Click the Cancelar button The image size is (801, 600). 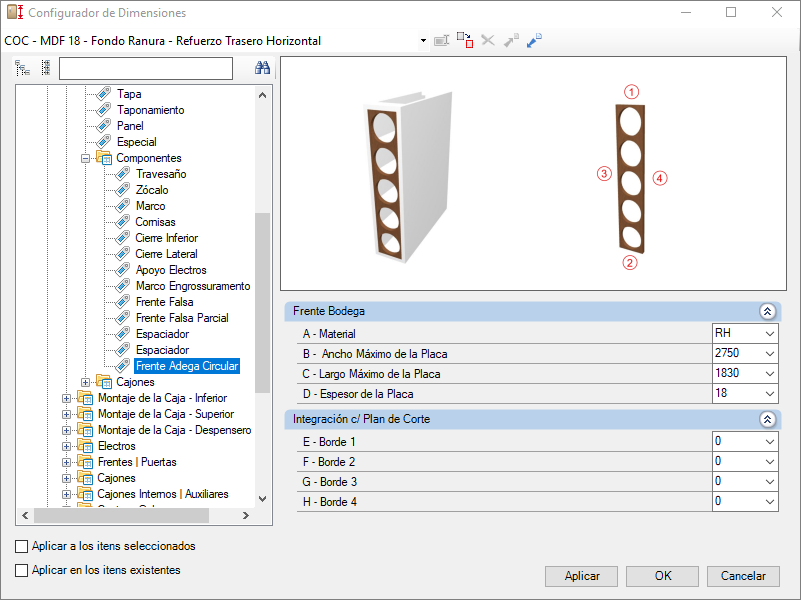point(743,576)
